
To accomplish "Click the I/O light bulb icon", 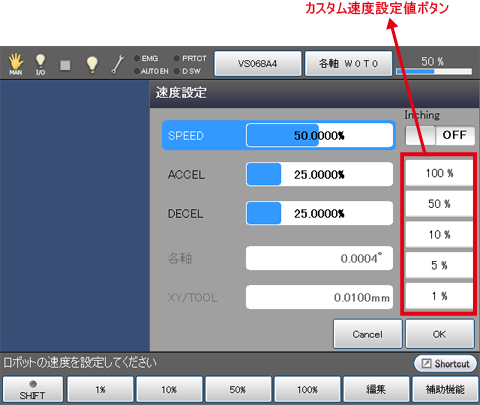I will click(x=40, y=64).
